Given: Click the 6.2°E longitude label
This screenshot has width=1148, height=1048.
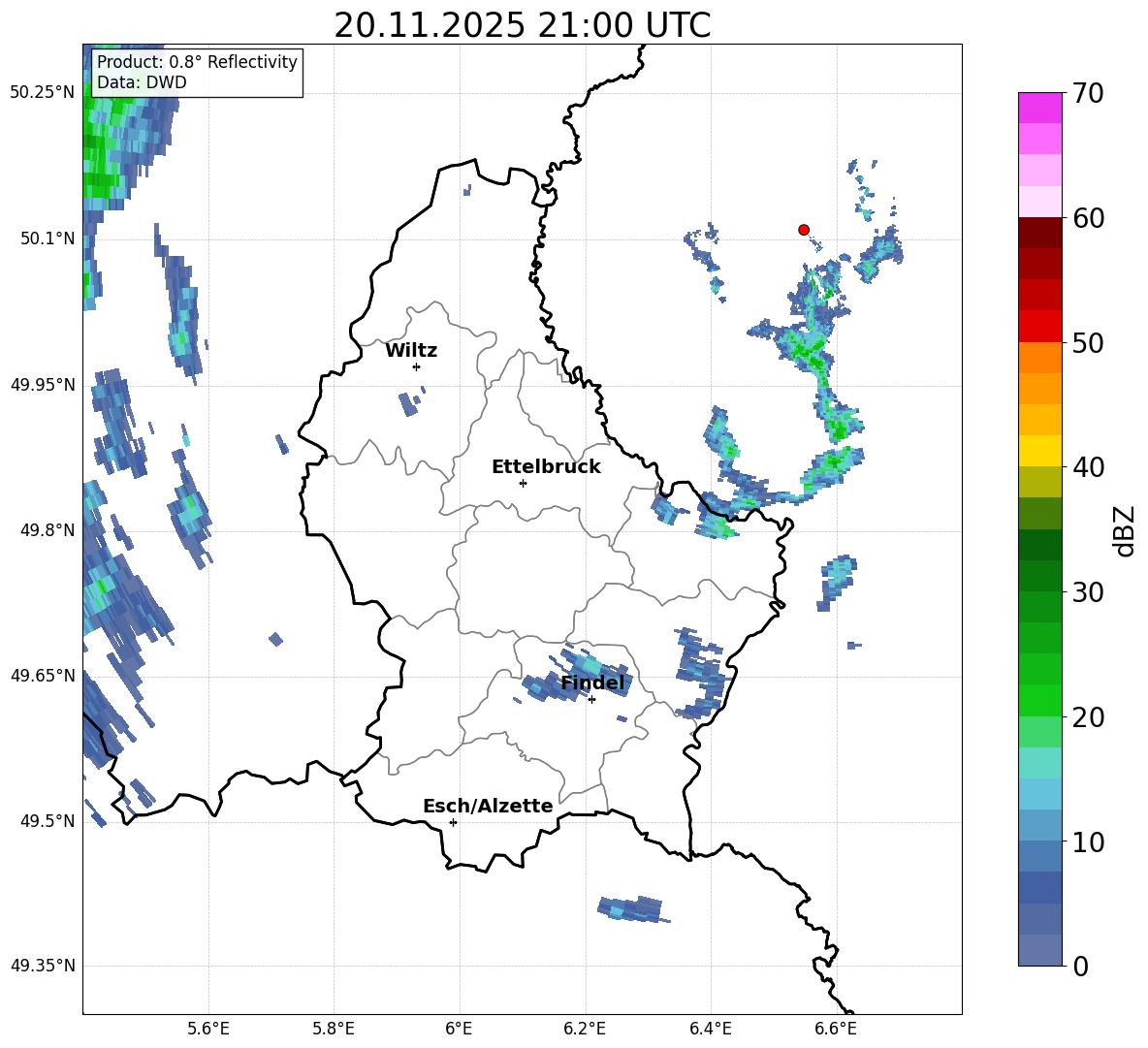Looking at the screenshot, I should click(585, 1029).
